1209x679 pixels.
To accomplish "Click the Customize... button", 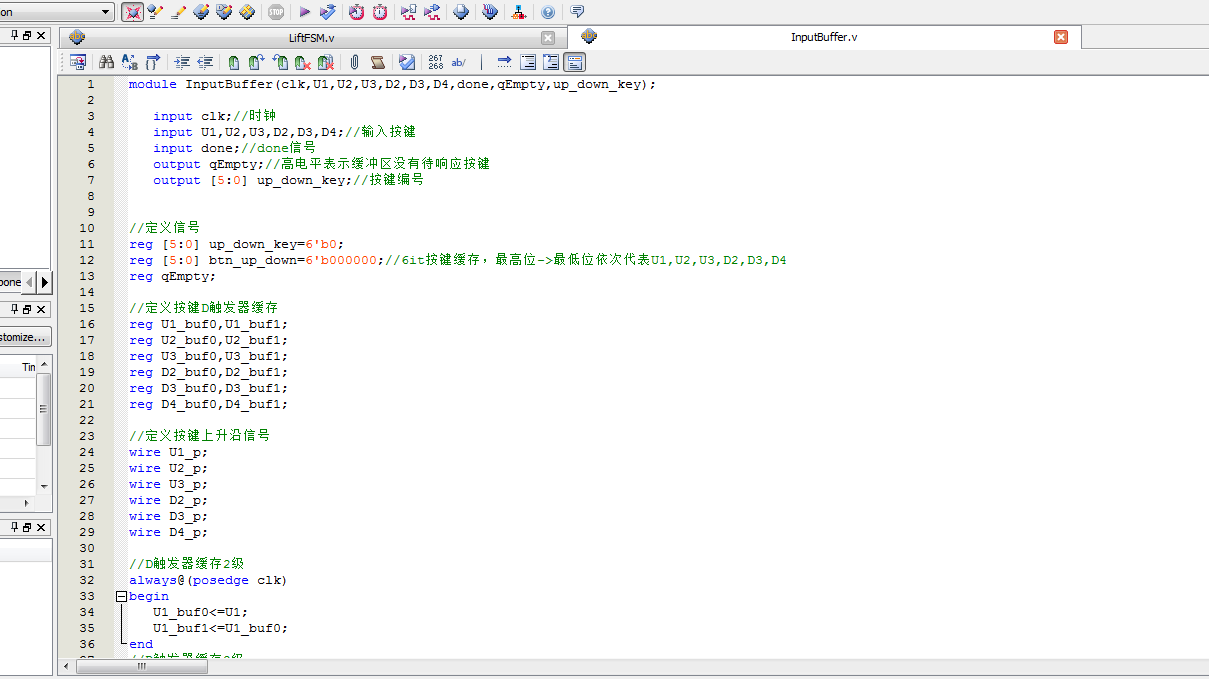I will click(x=24, y=337).
